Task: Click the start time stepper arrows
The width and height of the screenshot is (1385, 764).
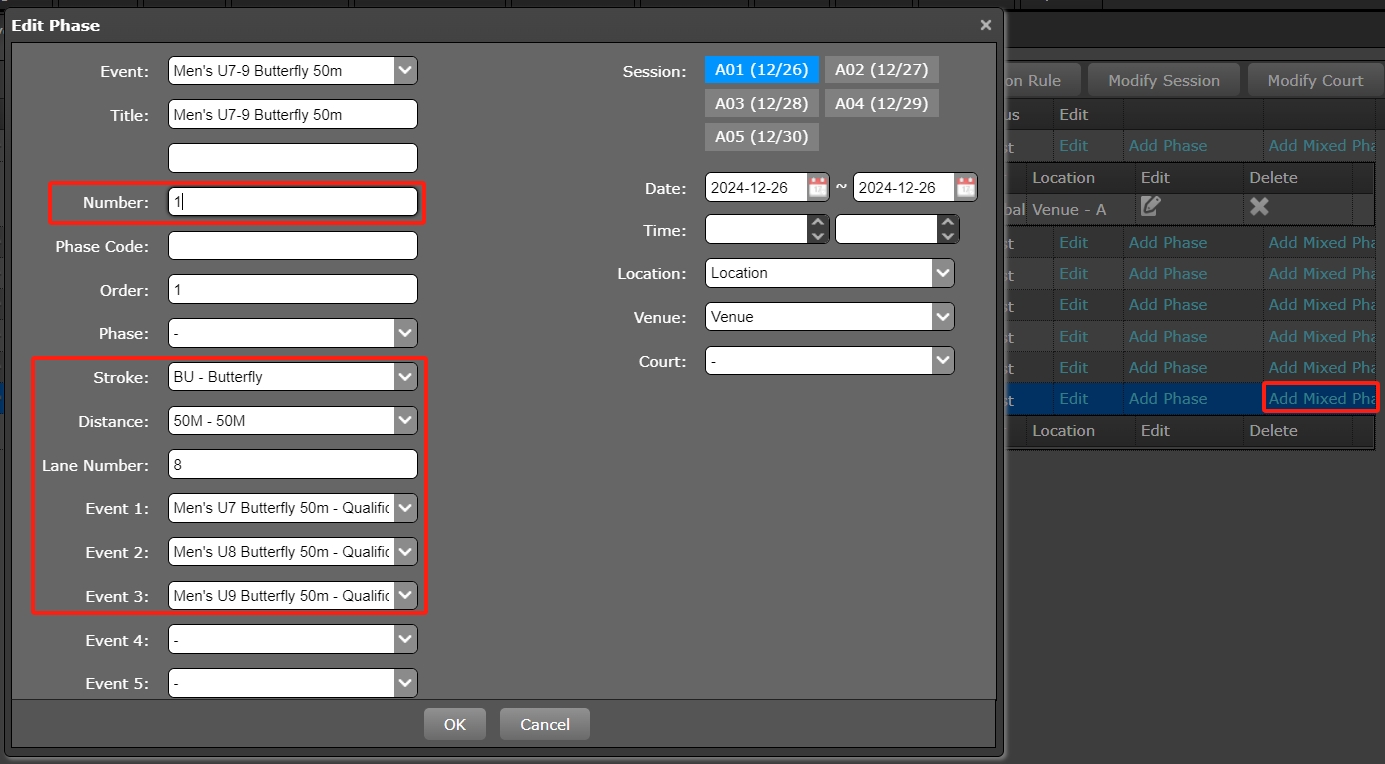Action: 818,230
